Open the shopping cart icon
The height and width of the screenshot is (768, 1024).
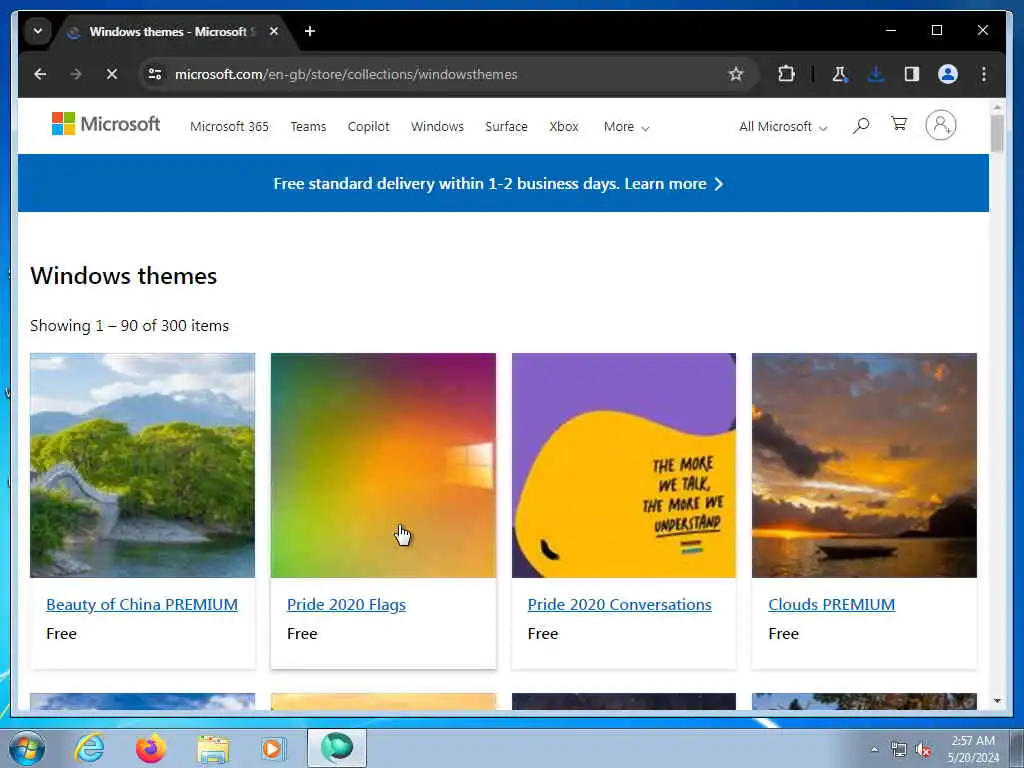pyautogui.click(x=899, y=124)
